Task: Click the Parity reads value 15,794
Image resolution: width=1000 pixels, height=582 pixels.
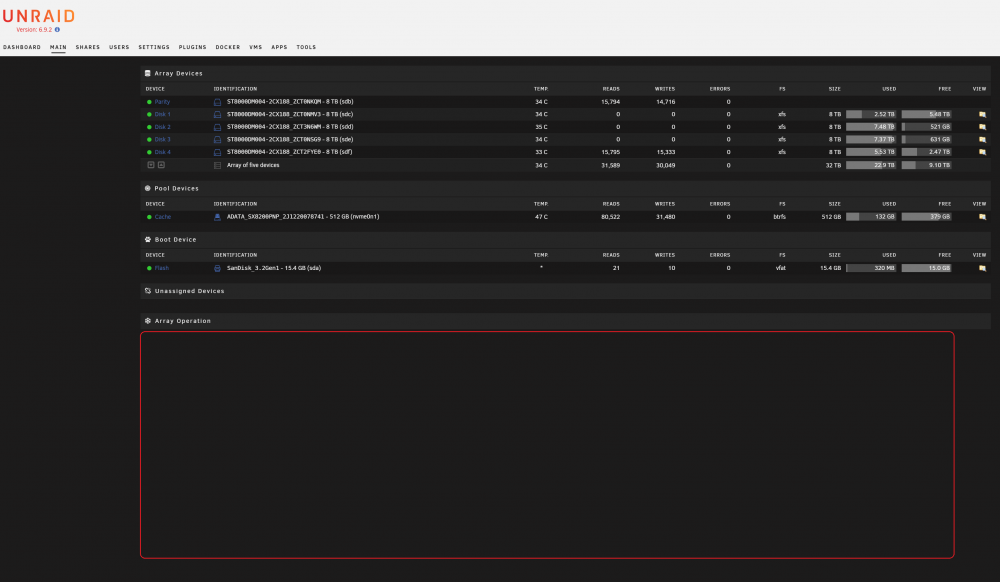Action: pyautogui.click(x=610, y=102)
